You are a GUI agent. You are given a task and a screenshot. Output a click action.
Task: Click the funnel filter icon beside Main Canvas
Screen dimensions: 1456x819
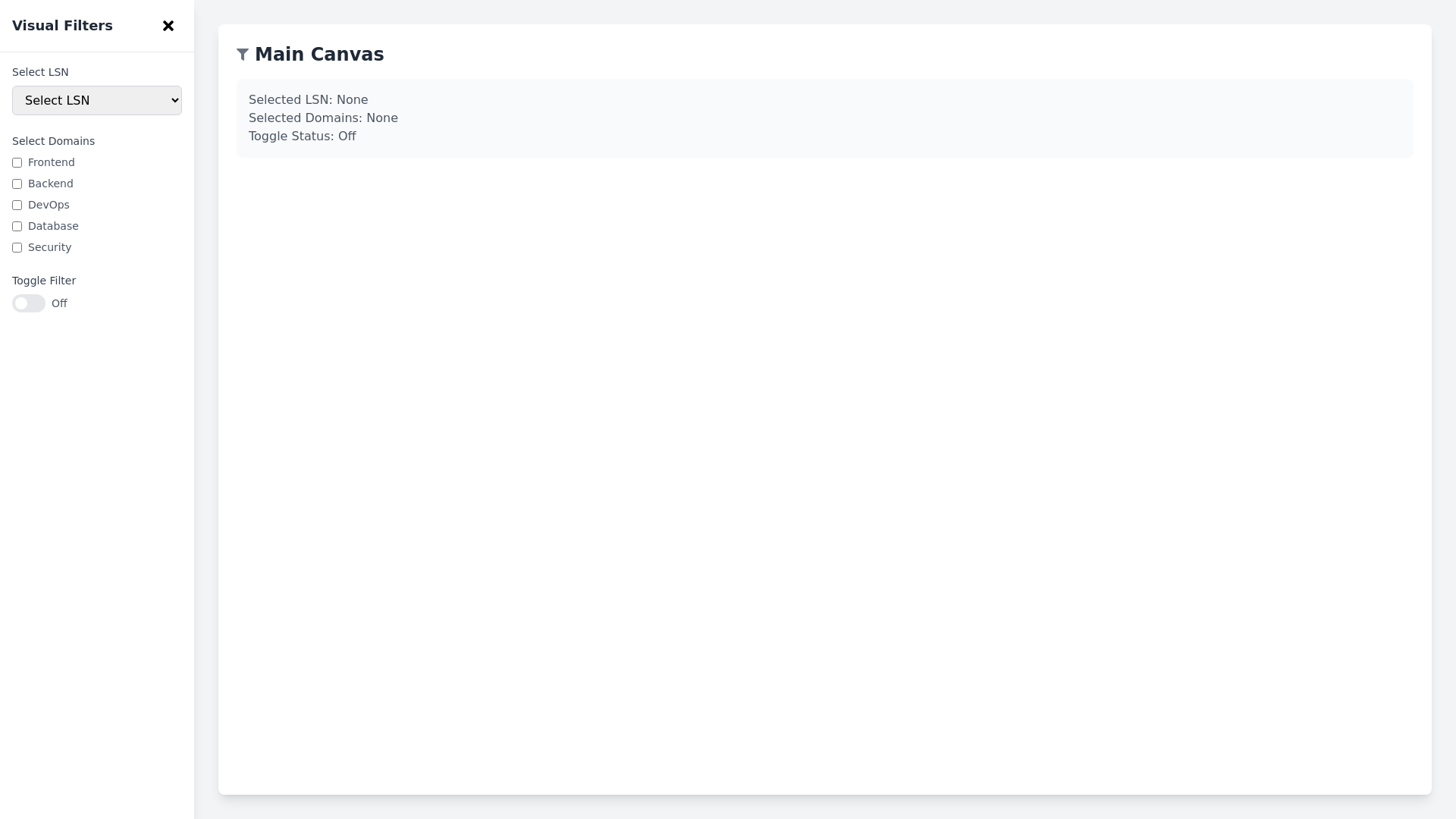point(243,54)
